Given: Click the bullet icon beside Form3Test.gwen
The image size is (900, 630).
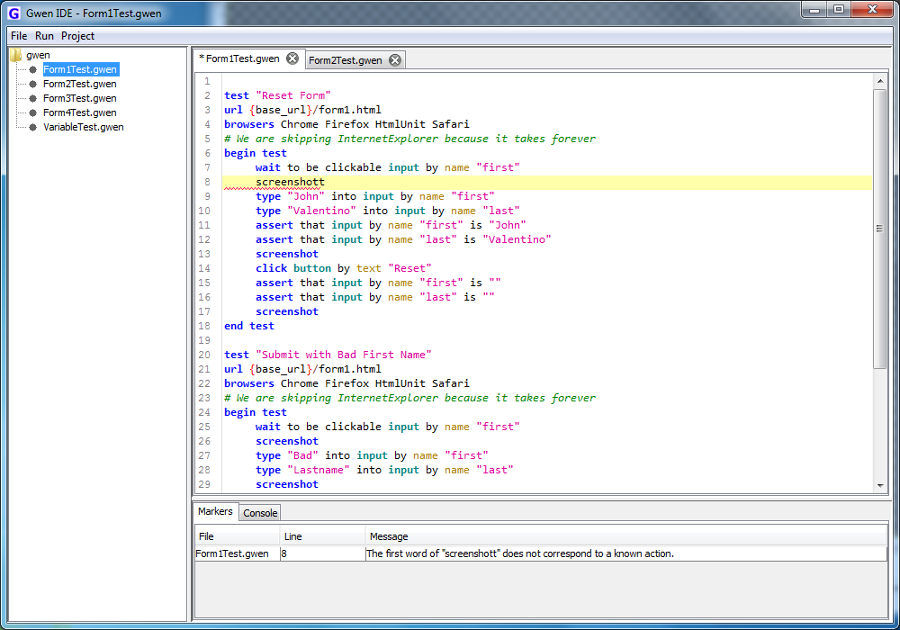Looking at the screenshot, I should (x=33, y=98).
